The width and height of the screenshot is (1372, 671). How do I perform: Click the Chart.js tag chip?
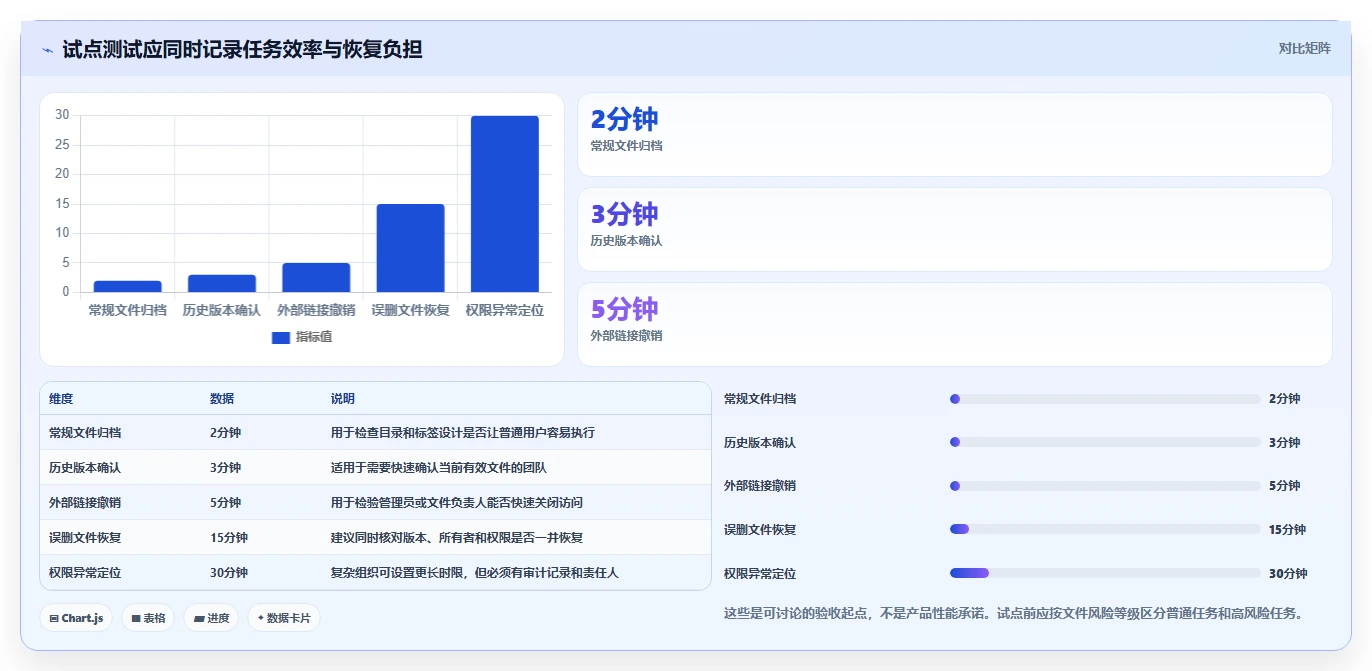click(76, 618)
